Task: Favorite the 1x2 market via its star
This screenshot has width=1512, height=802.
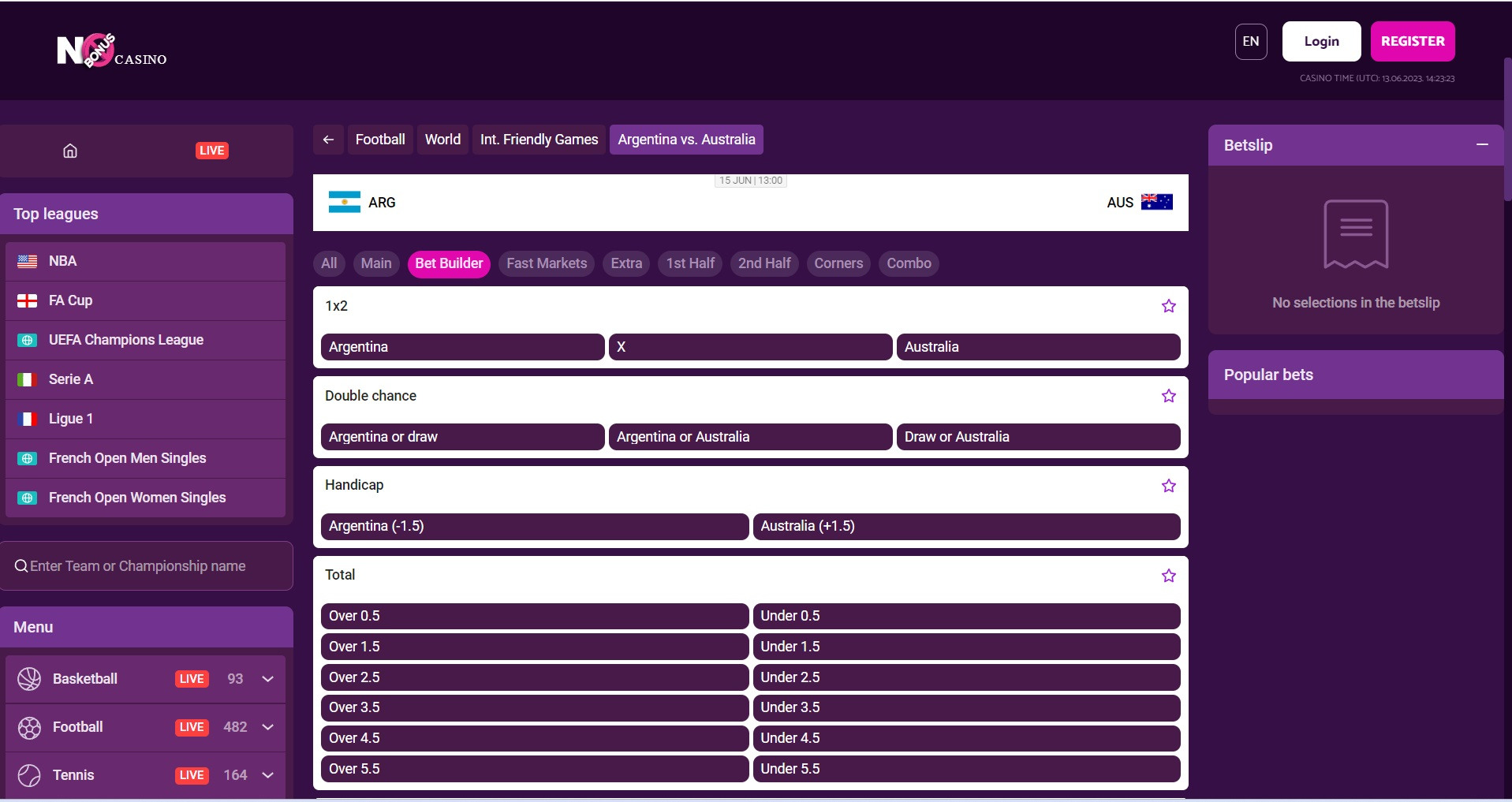Action: click(x=1168, y=306)
